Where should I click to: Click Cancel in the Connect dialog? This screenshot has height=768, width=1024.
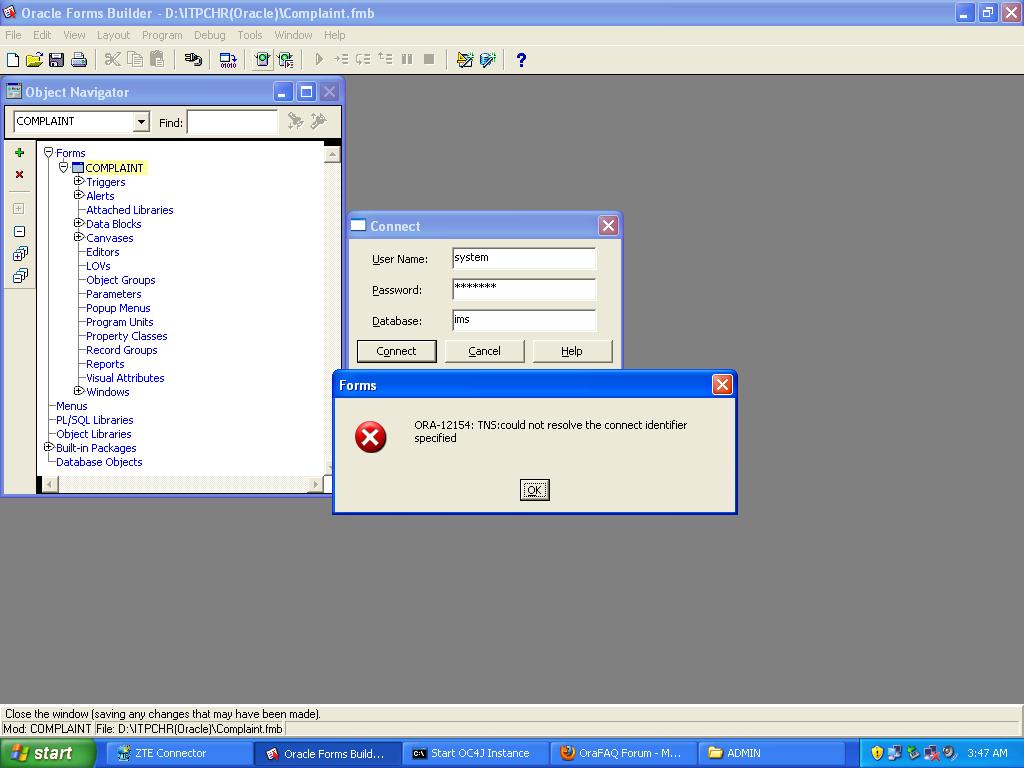pyautogui.click(x=484, y=351)
